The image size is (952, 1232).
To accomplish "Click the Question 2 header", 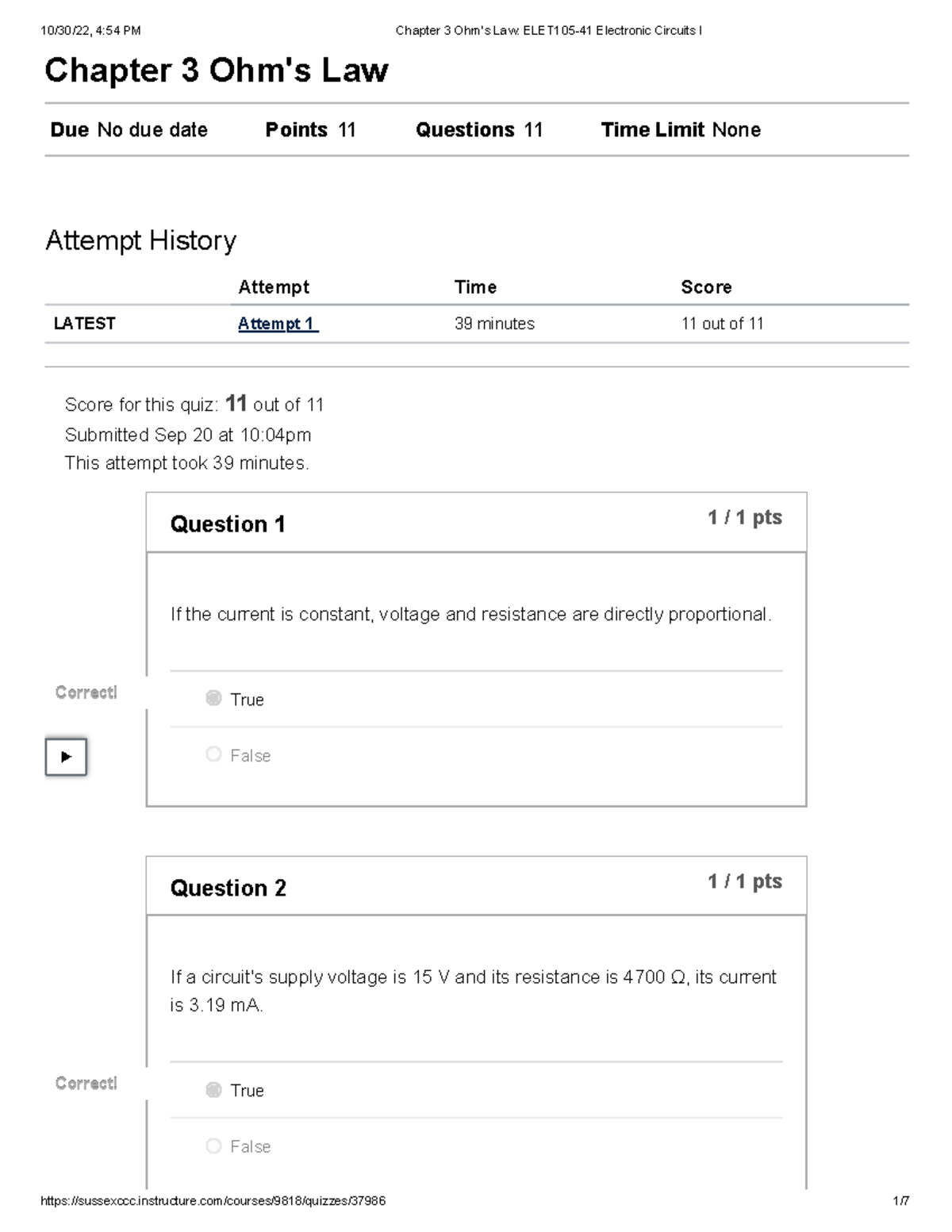I will [228, 888].
